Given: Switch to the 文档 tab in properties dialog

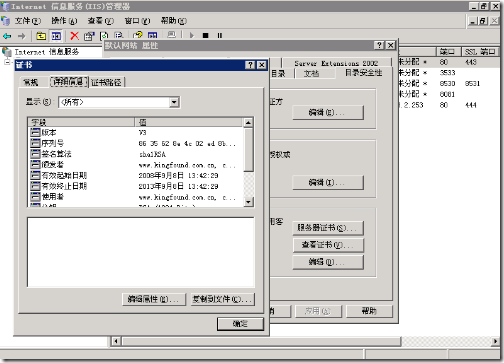Looking at the screenshot, I should [x=311, y=73].
